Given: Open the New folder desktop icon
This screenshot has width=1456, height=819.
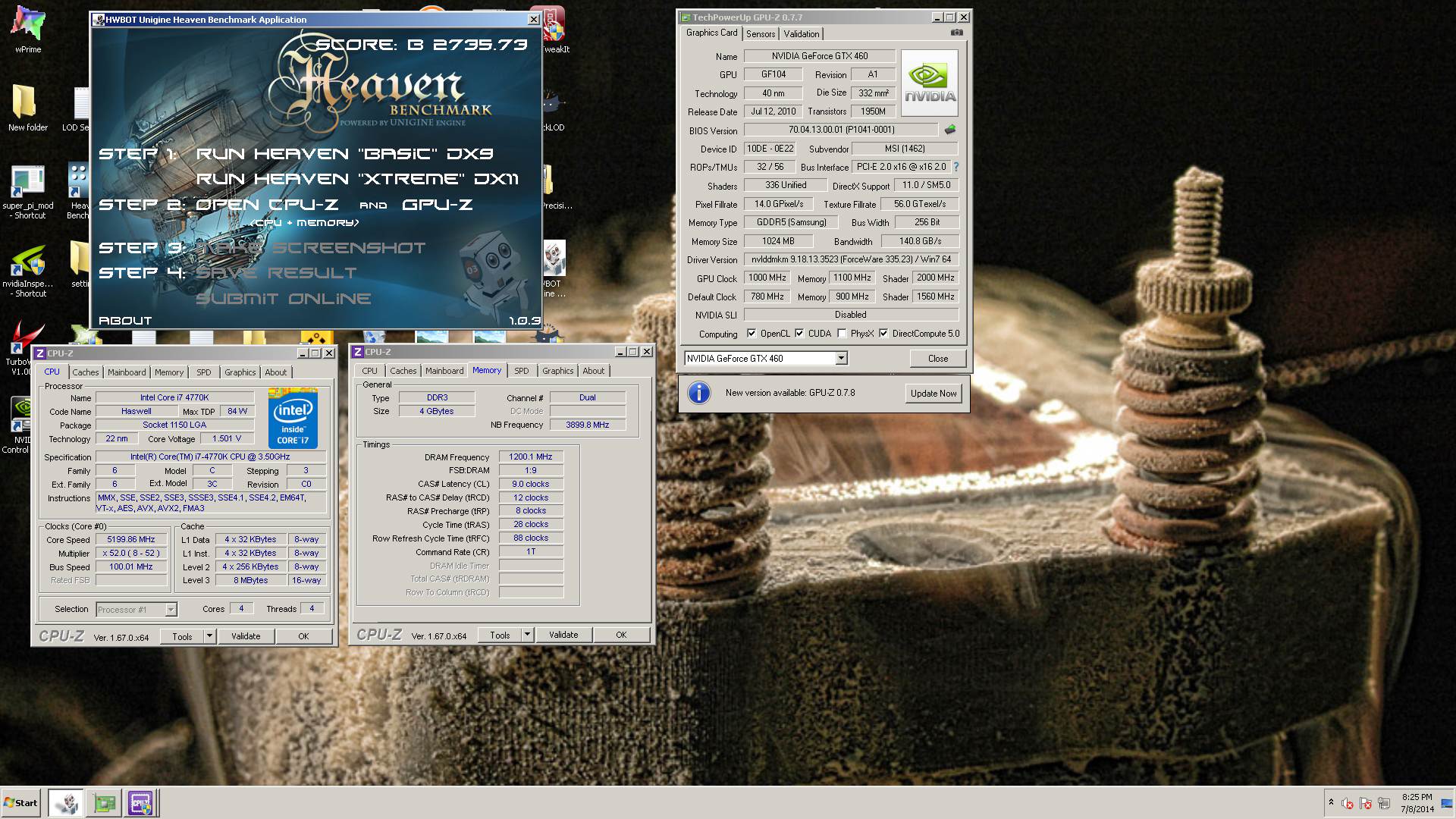Looking at the screenshot, I should [27, 107].
